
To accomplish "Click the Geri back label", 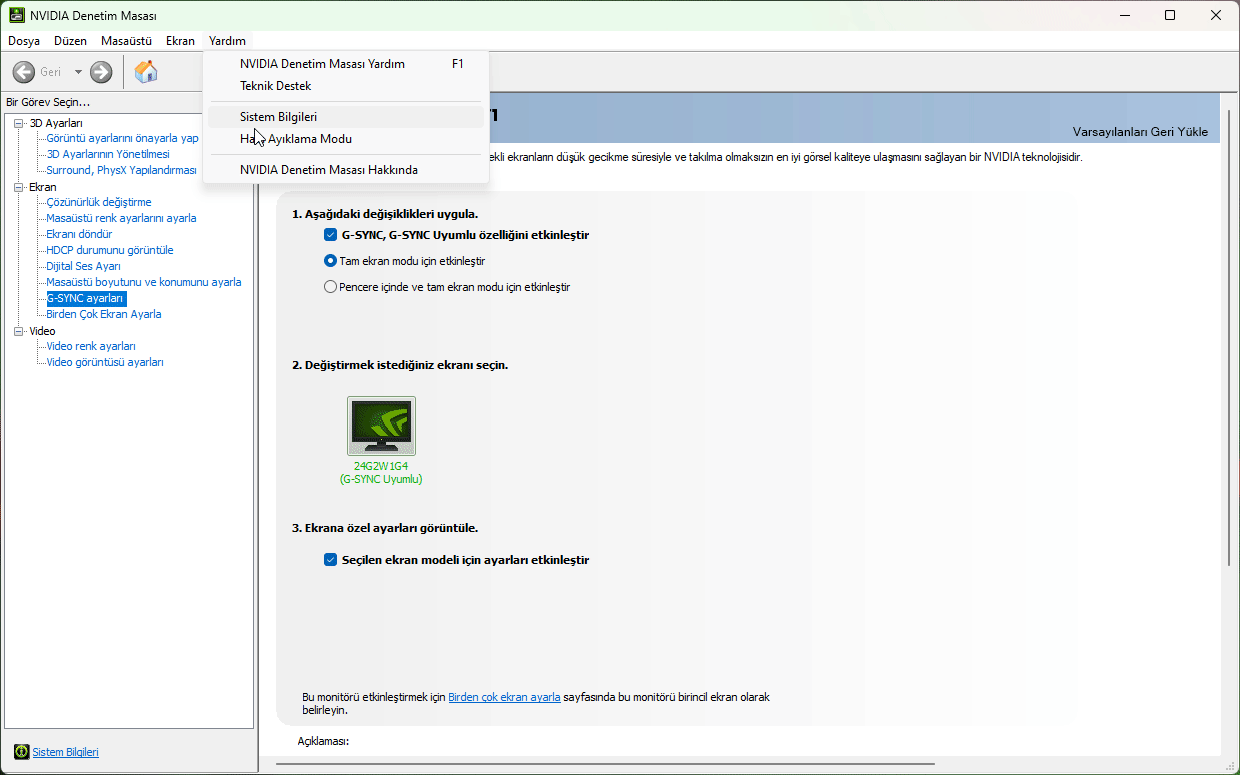I will click(x=50, y=72).
